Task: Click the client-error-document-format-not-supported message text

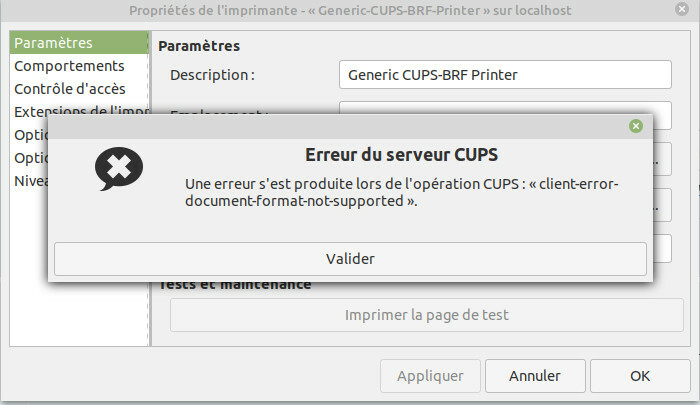Action: click(401, 192)
